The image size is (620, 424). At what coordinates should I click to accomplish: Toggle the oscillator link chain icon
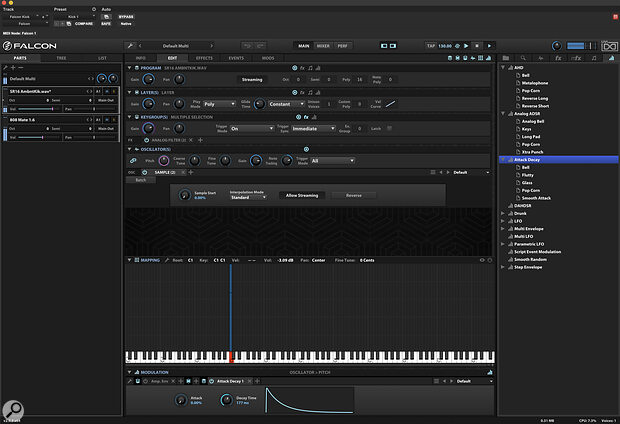pos(133,161)
